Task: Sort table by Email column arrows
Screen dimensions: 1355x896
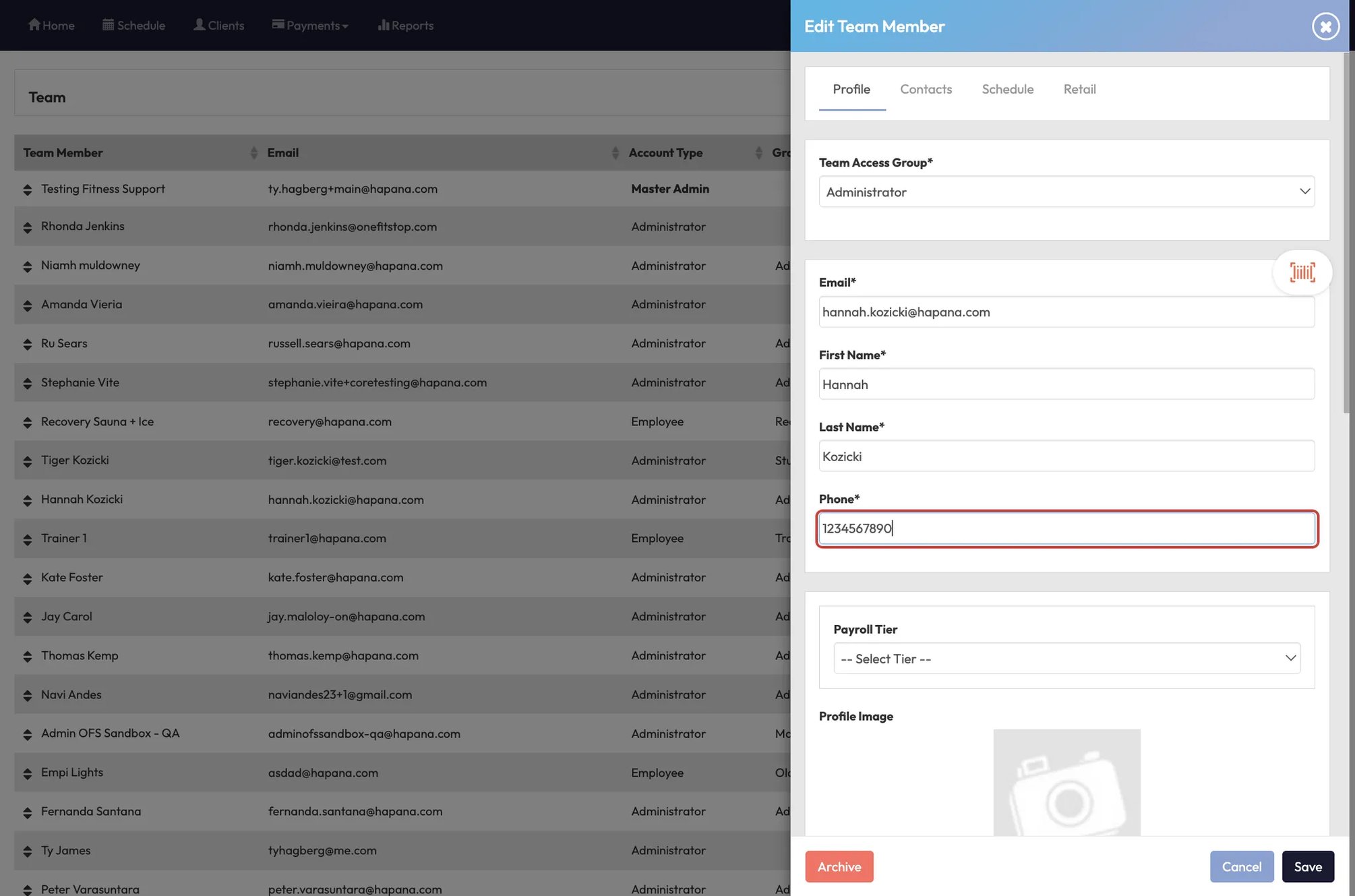Action: 615,153
